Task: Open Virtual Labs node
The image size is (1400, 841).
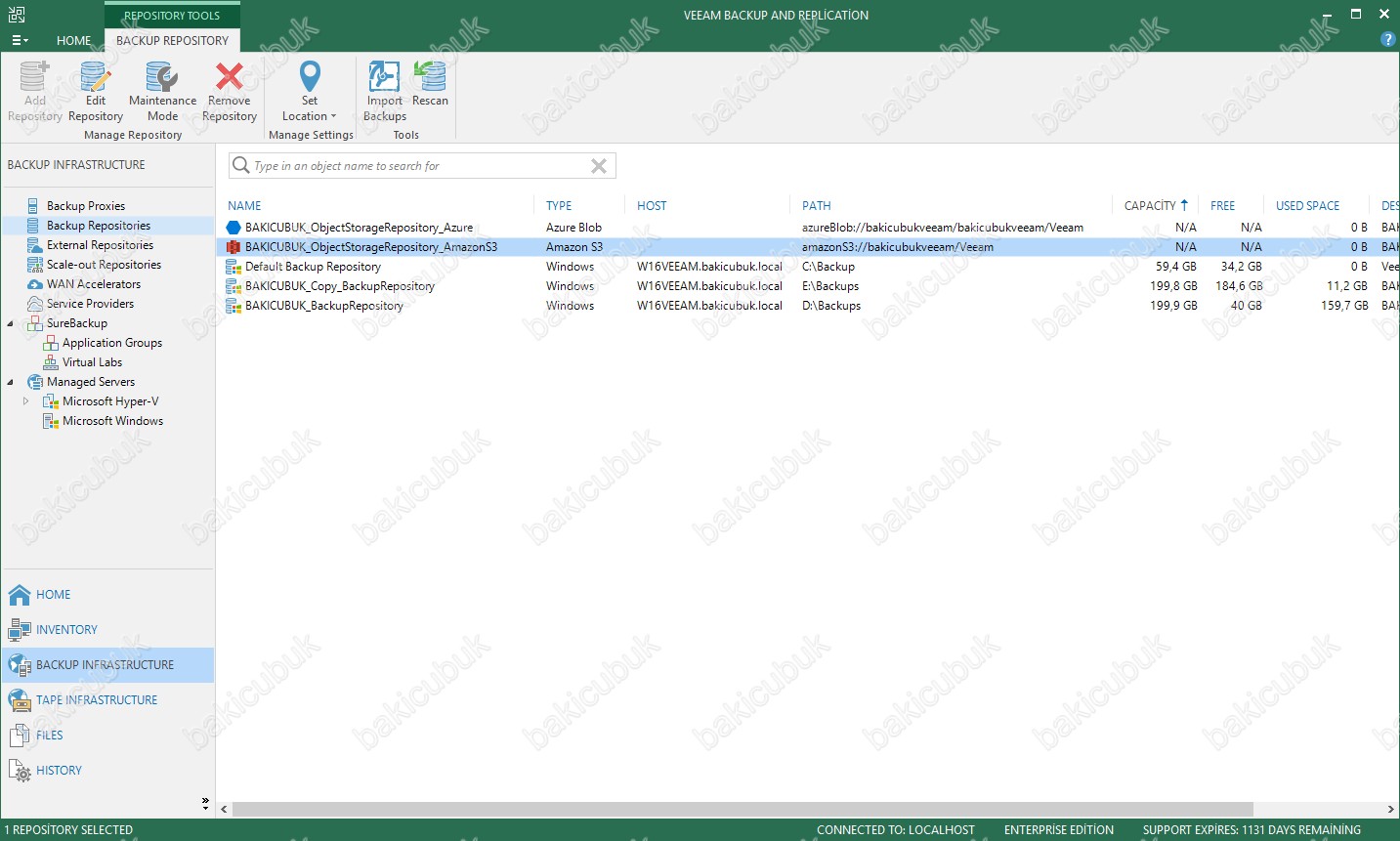Action: 92,362
